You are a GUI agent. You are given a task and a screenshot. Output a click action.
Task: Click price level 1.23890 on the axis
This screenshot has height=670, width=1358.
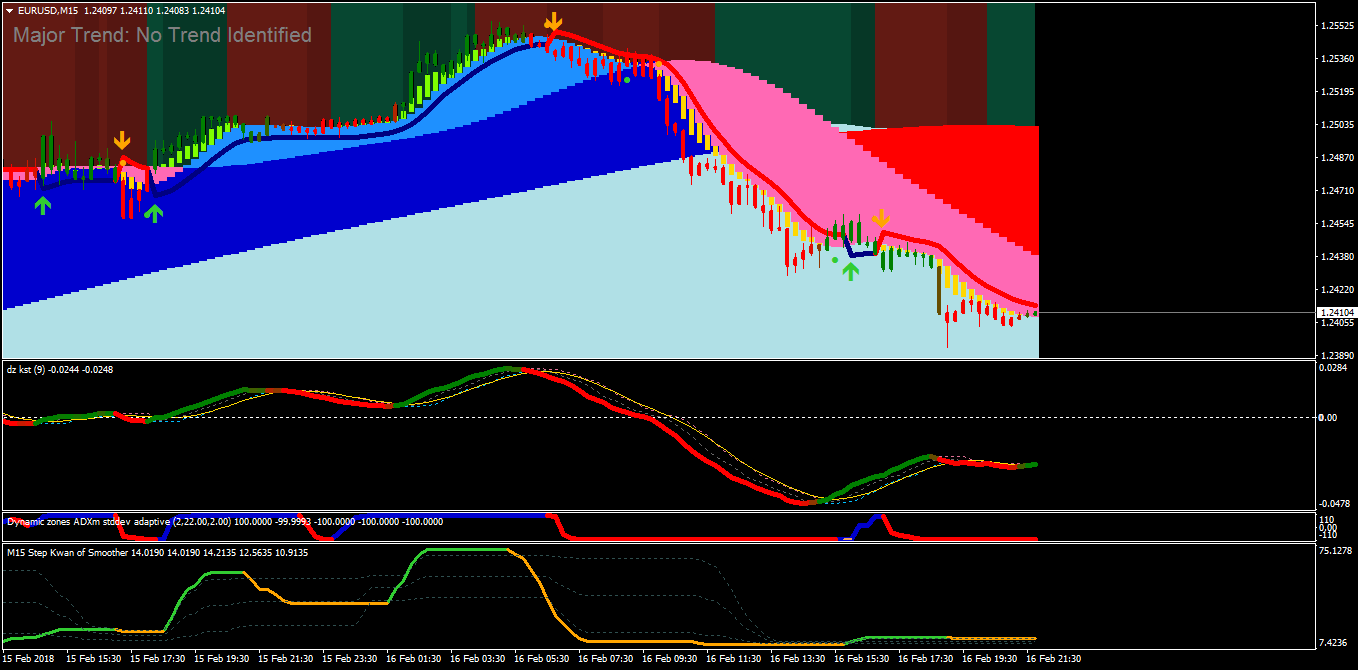1337,355
